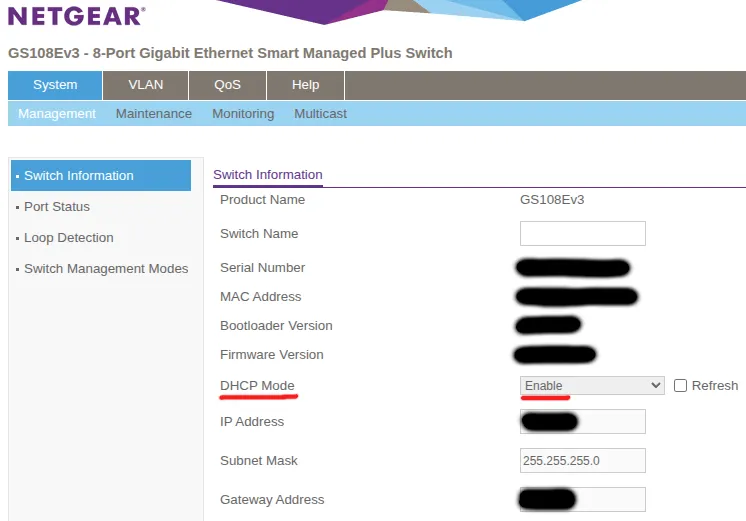Click the Gateway Address field
Viewport: 746px width, 521px height.
(582, 500)
